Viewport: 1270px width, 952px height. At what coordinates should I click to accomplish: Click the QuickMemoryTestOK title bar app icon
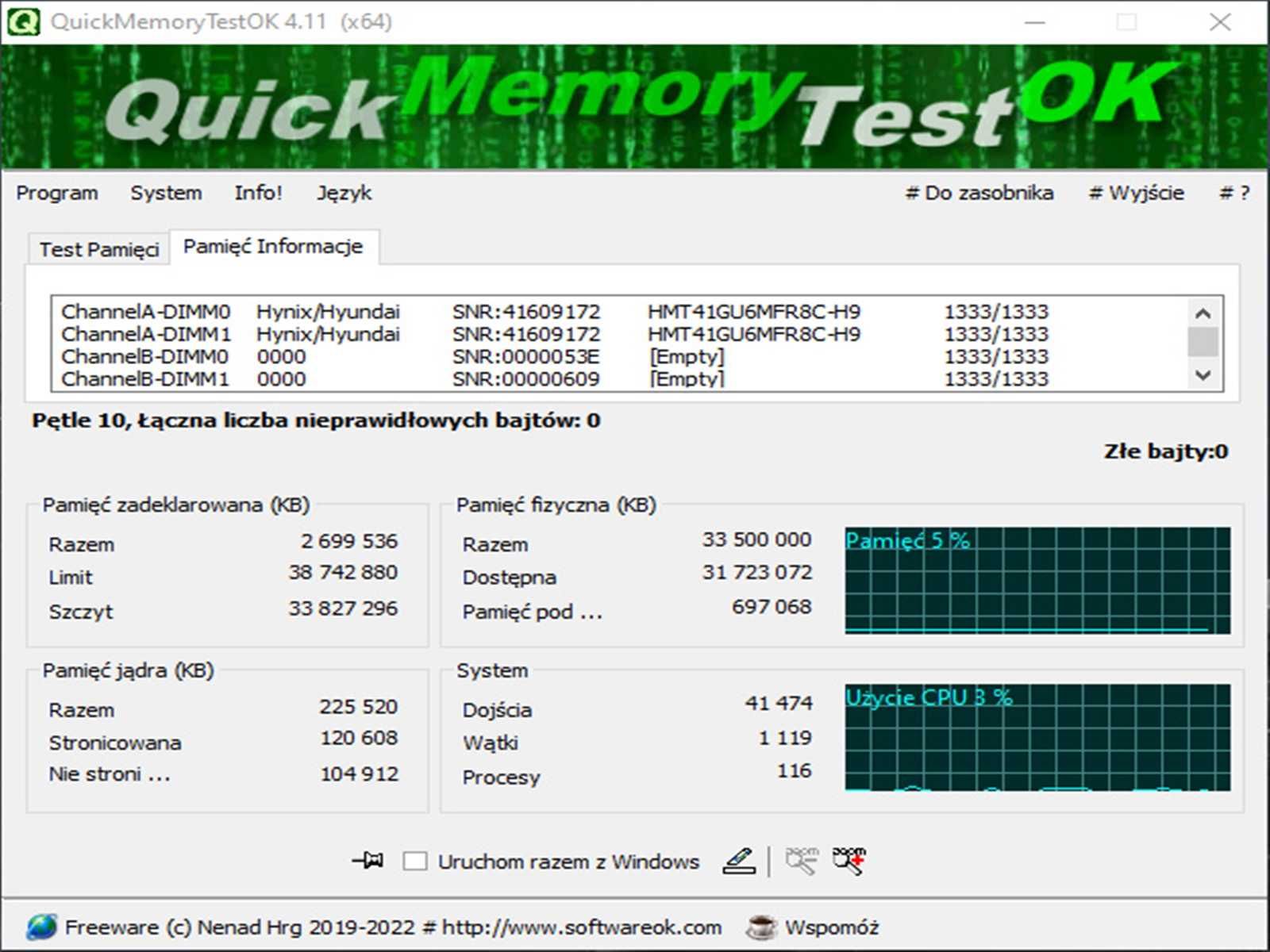click(23, 21)
